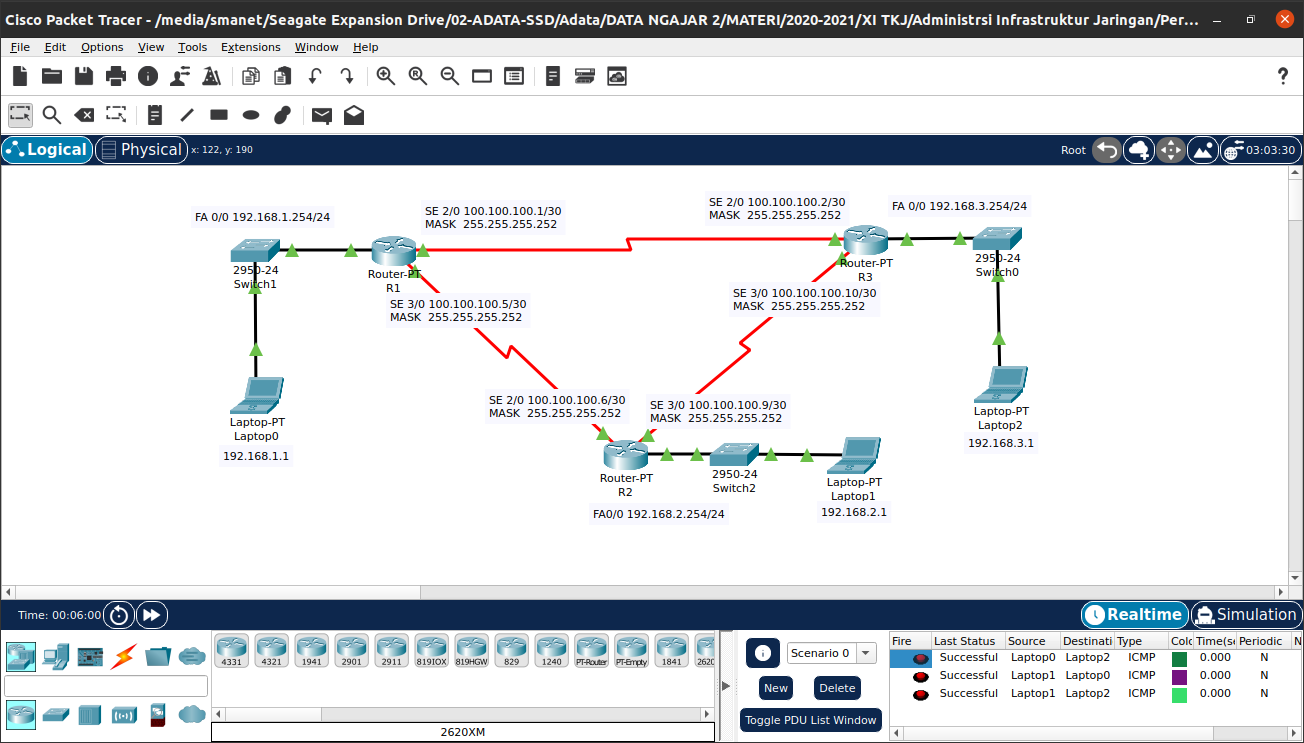1304x743 pixels.
Task: Open the Options menu
Action: pyautogui.click(x=102, y=47)
